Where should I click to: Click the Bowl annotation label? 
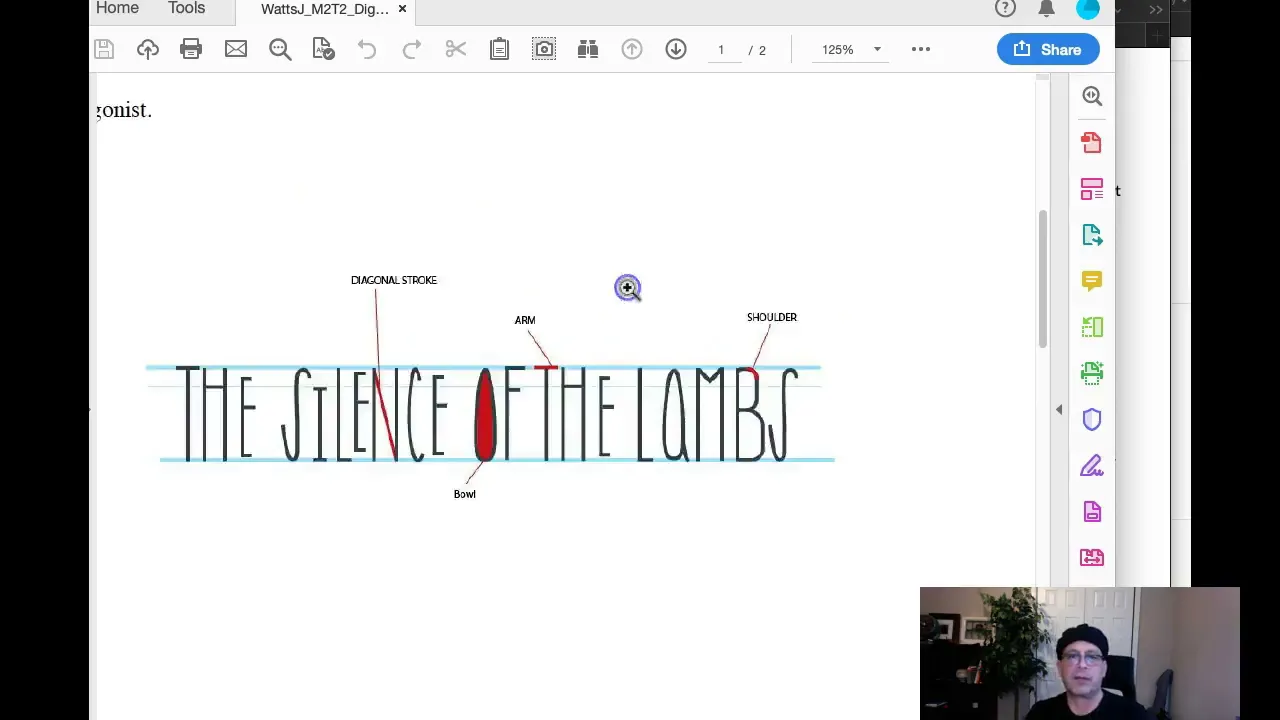coord(465,494)
